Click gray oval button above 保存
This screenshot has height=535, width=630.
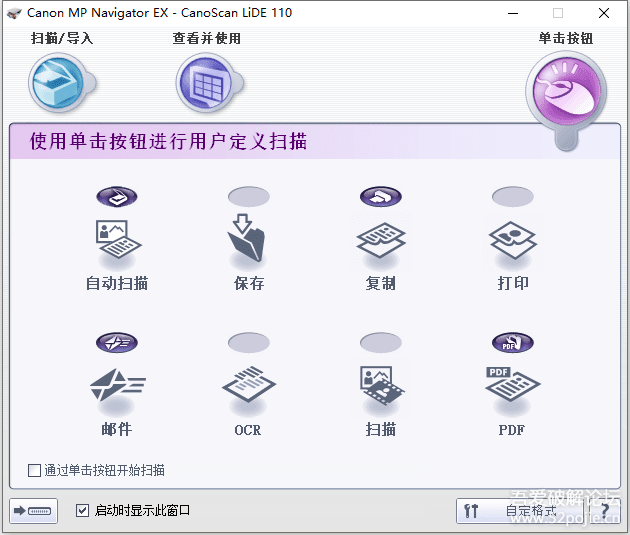pos(249,196)
